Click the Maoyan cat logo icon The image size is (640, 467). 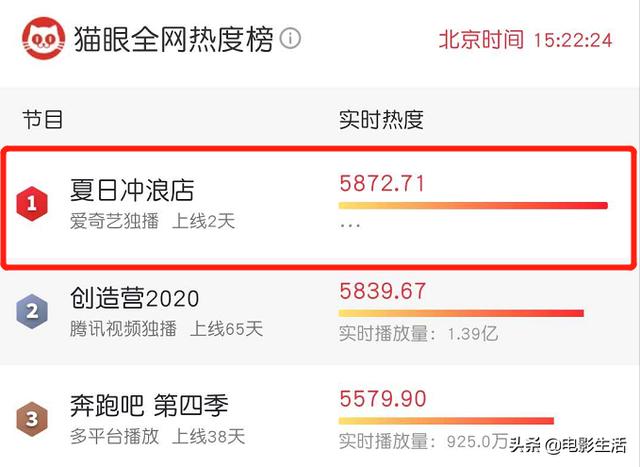44,38
